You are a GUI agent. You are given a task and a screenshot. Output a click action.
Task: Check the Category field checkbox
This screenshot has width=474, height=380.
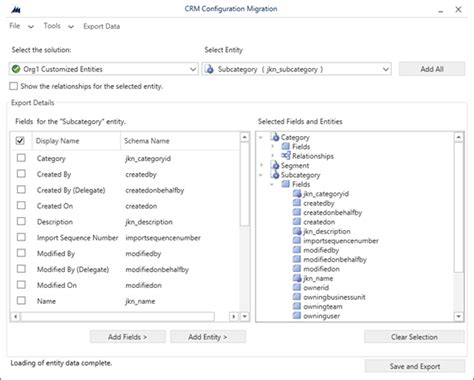[21, 158]
